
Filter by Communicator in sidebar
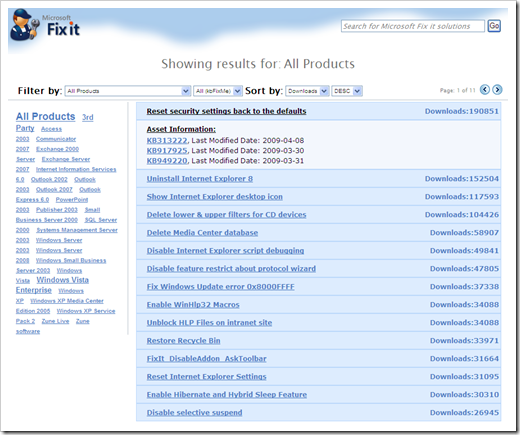[56, 139]
